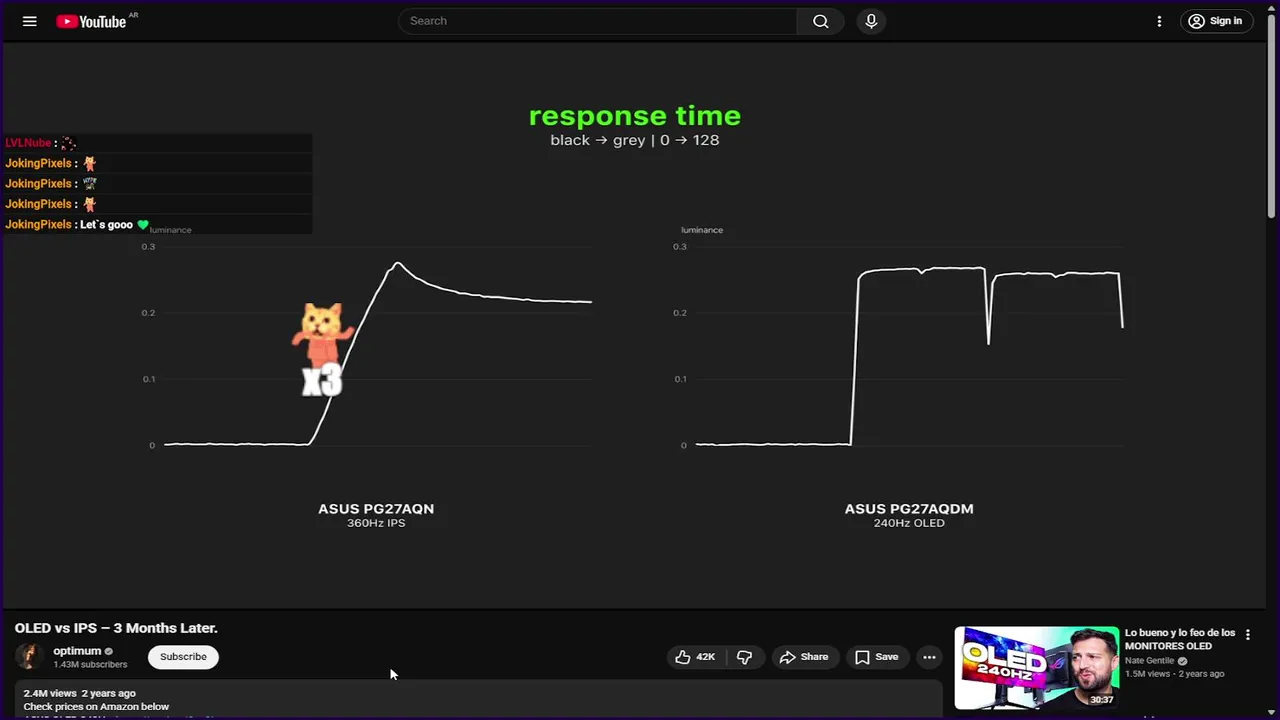This screenshot has width=1280, height=720.
Task: Save the video to a playlist
Action: click(876, 657)
